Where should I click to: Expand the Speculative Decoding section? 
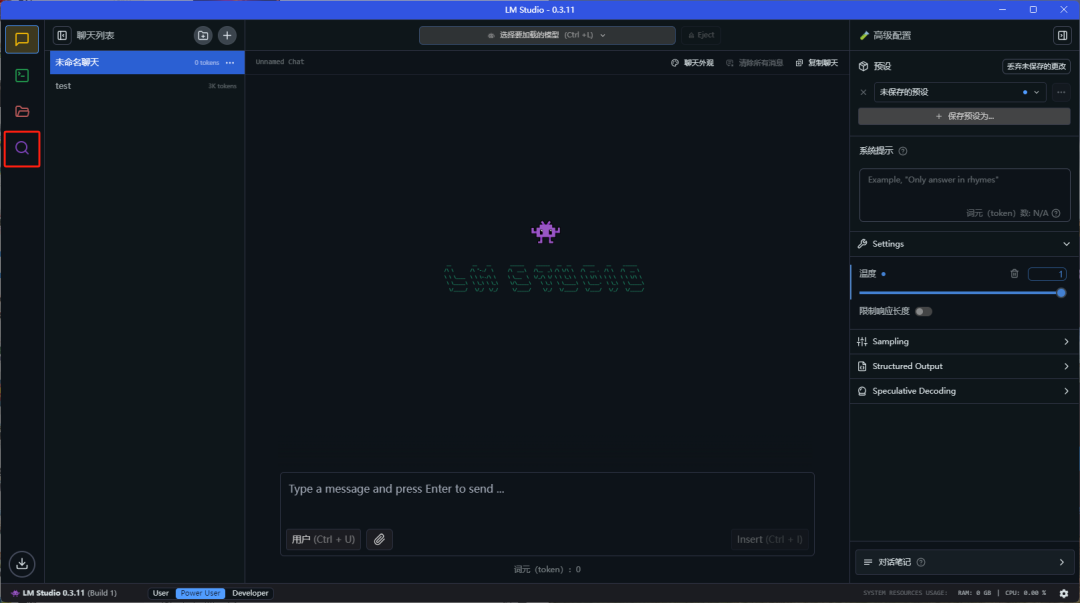pos(964,391)
